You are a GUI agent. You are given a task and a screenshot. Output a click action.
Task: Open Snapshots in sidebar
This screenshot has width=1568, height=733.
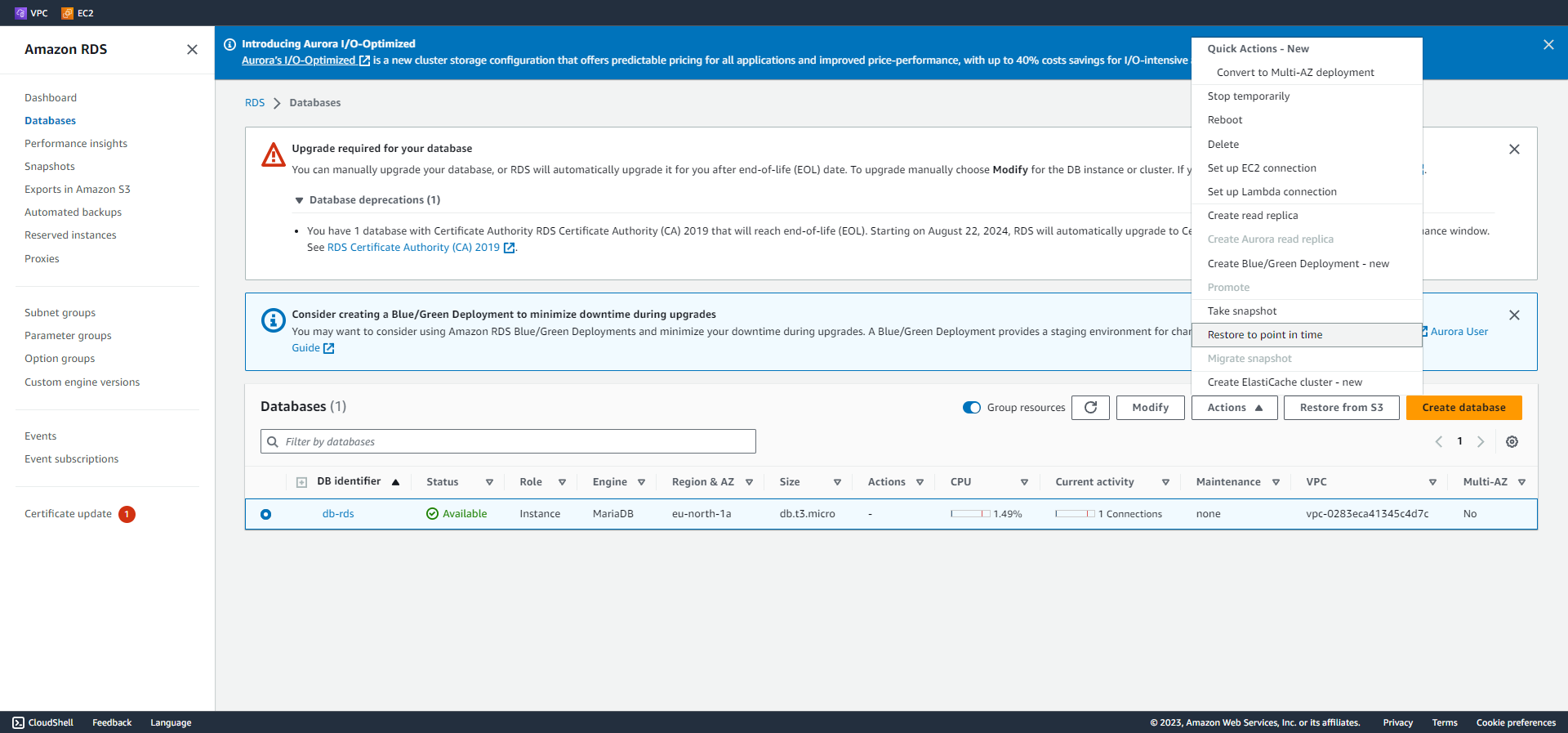coord(50,167)
